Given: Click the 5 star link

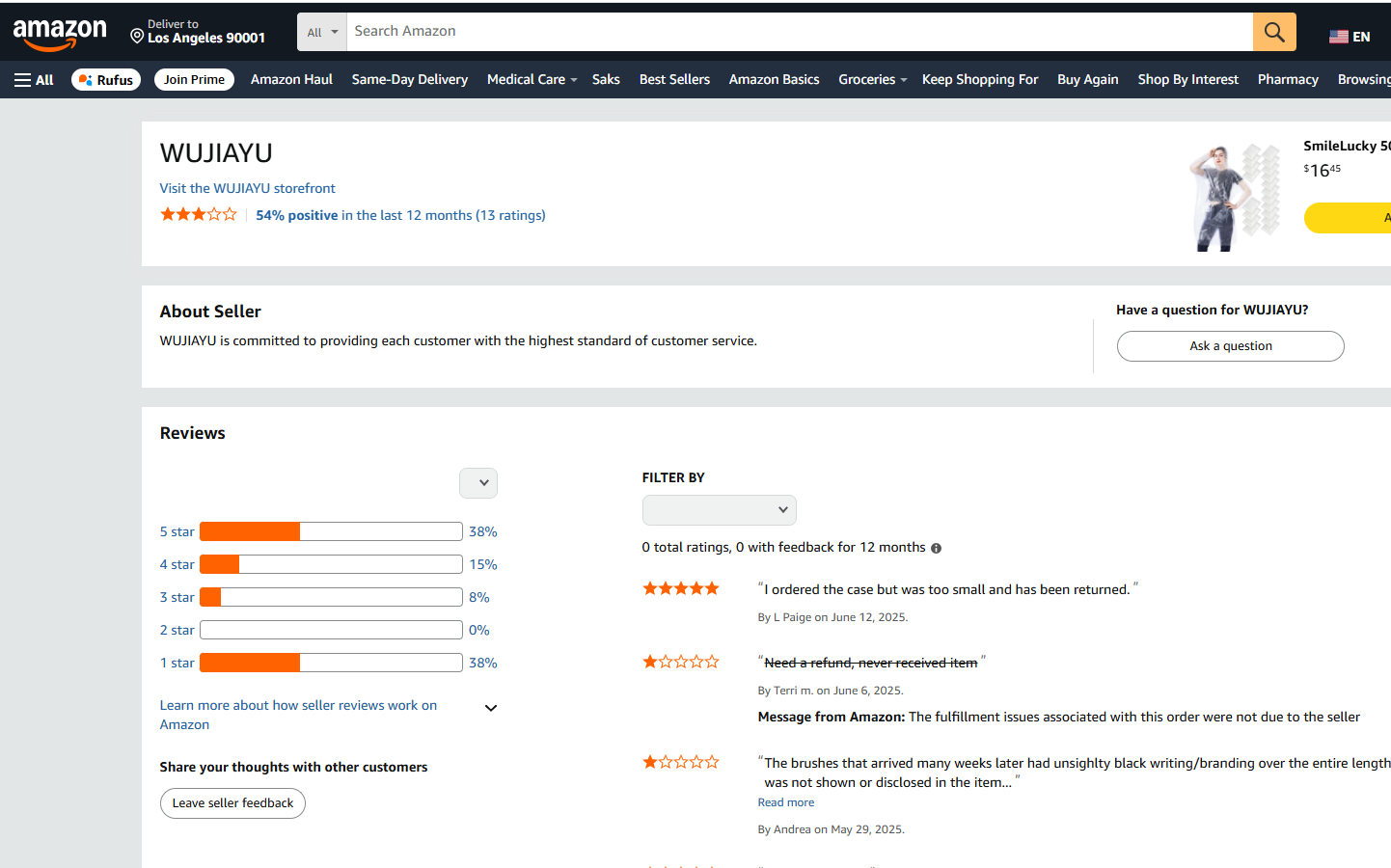Looking at the screenshot, I should (177, 531).
